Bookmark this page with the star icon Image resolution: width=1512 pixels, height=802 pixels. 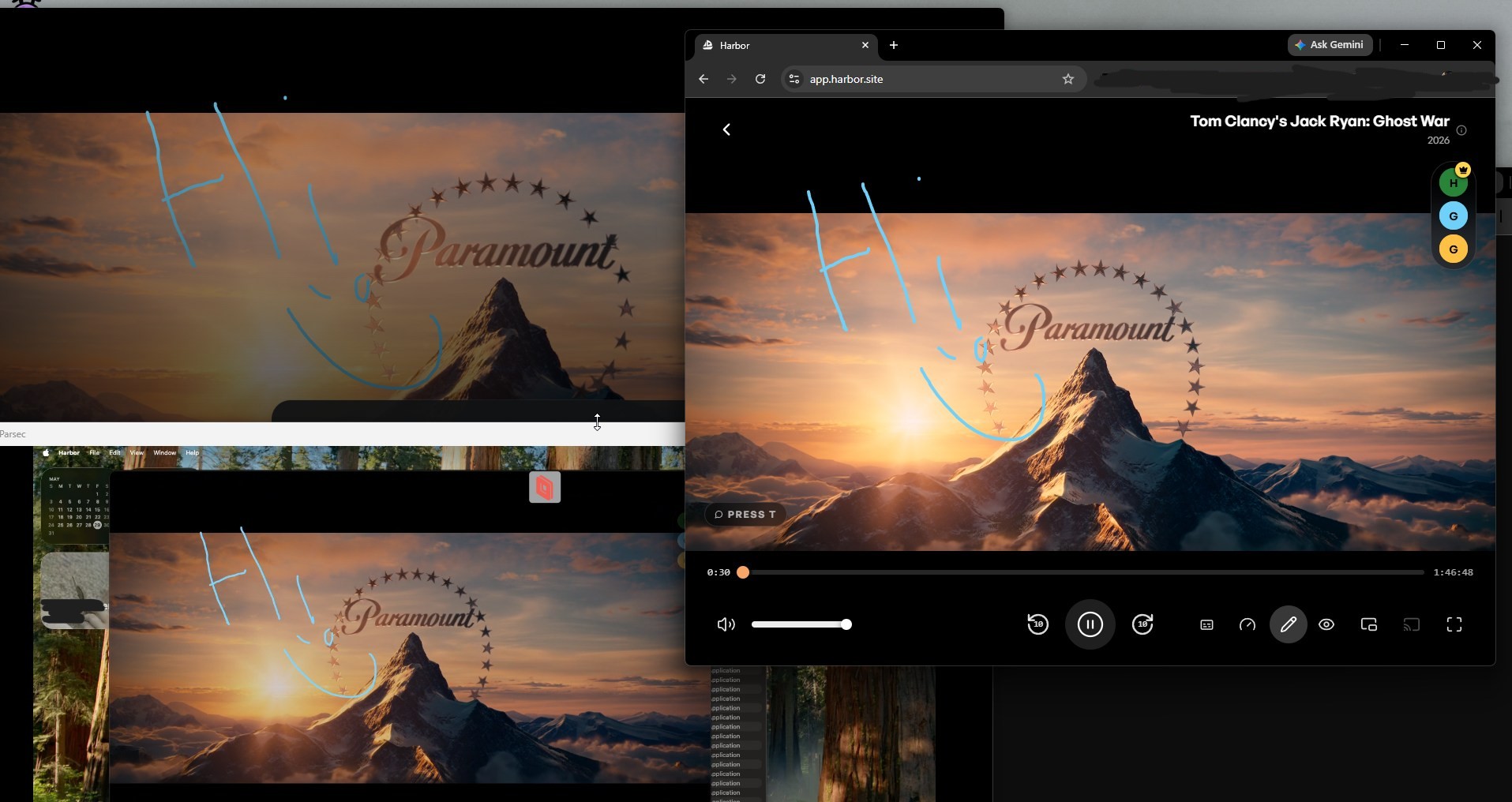[x=1068, y=79]
